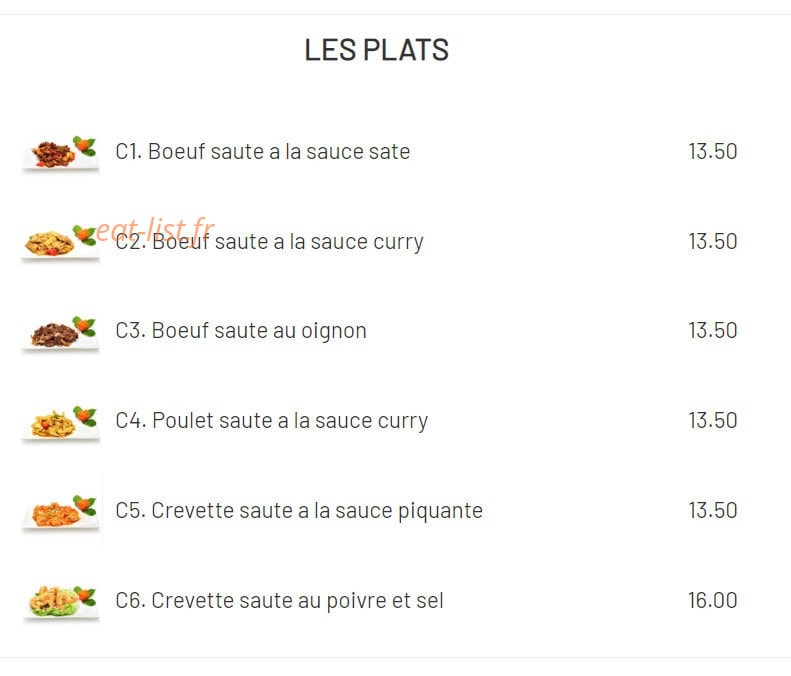Click the C4 chicken curry dish thumbnail
This screenshot has width=791, height=676.
tap(60, 422)
